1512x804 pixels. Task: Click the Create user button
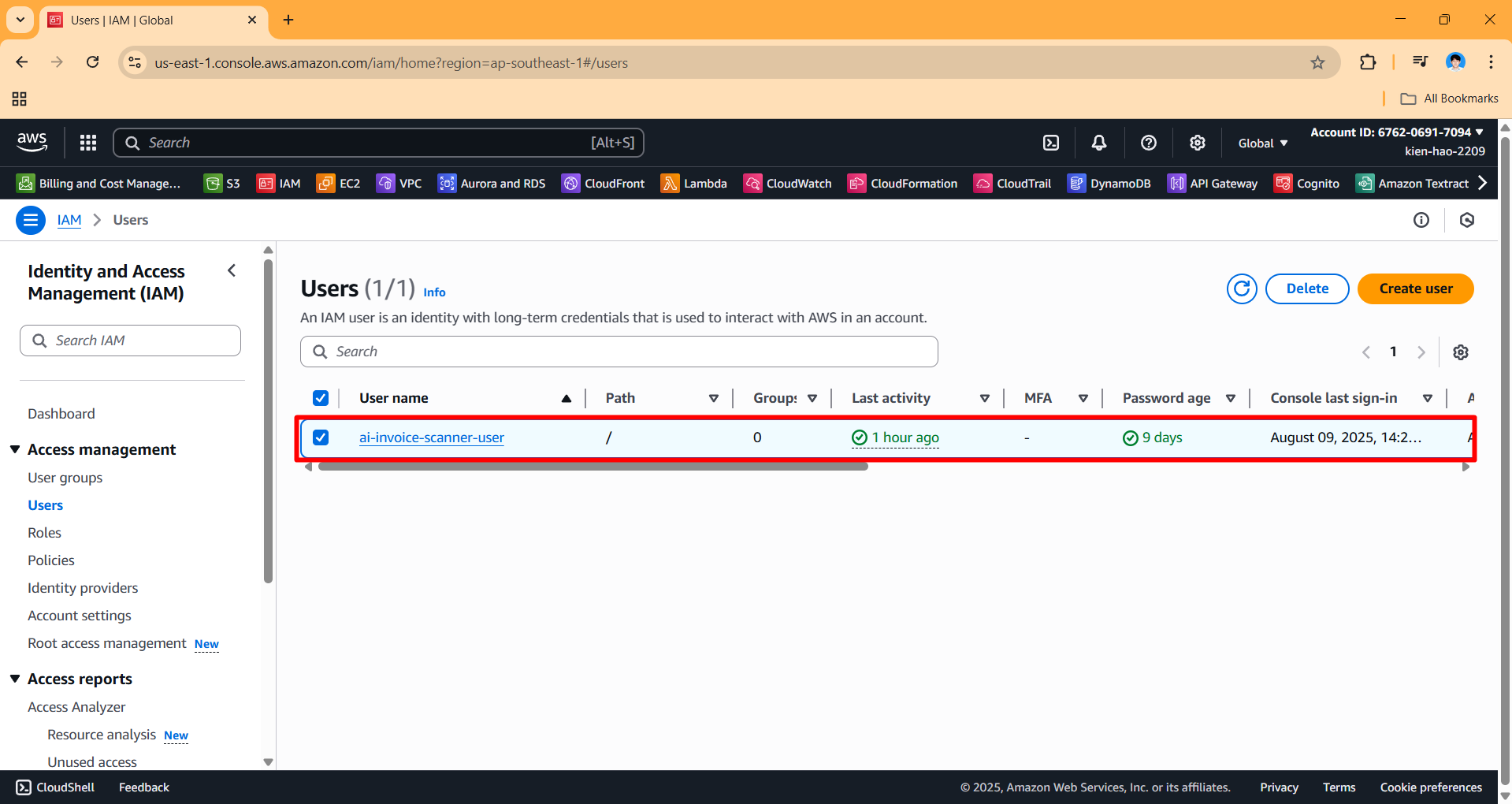[1415, 288]
